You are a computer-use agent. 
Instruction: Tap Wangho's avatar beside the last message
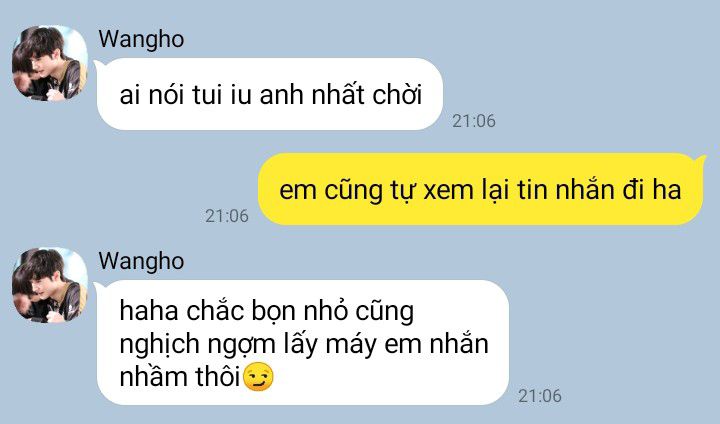(50, 285)
